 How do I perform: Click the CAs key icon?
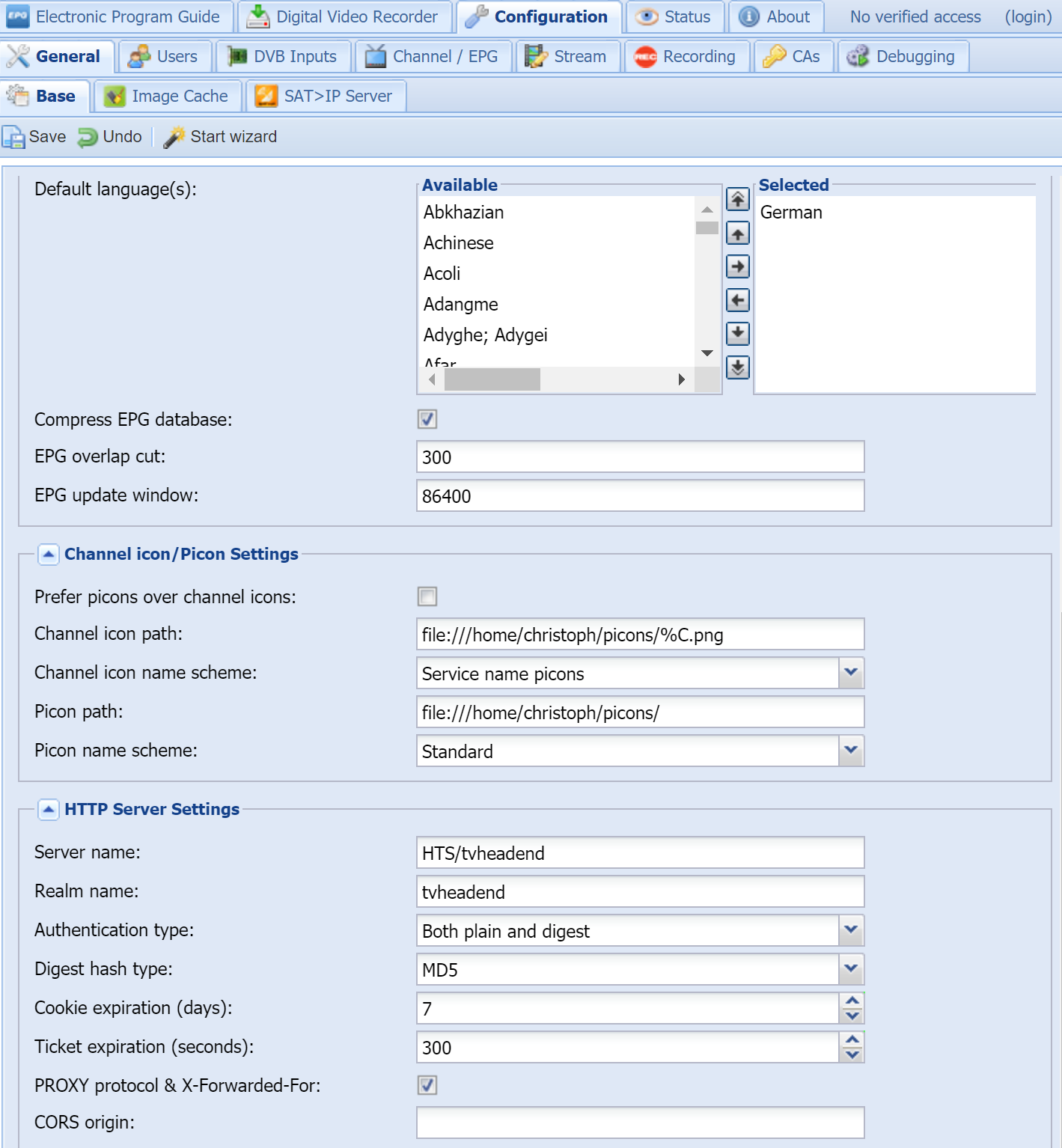775,56
